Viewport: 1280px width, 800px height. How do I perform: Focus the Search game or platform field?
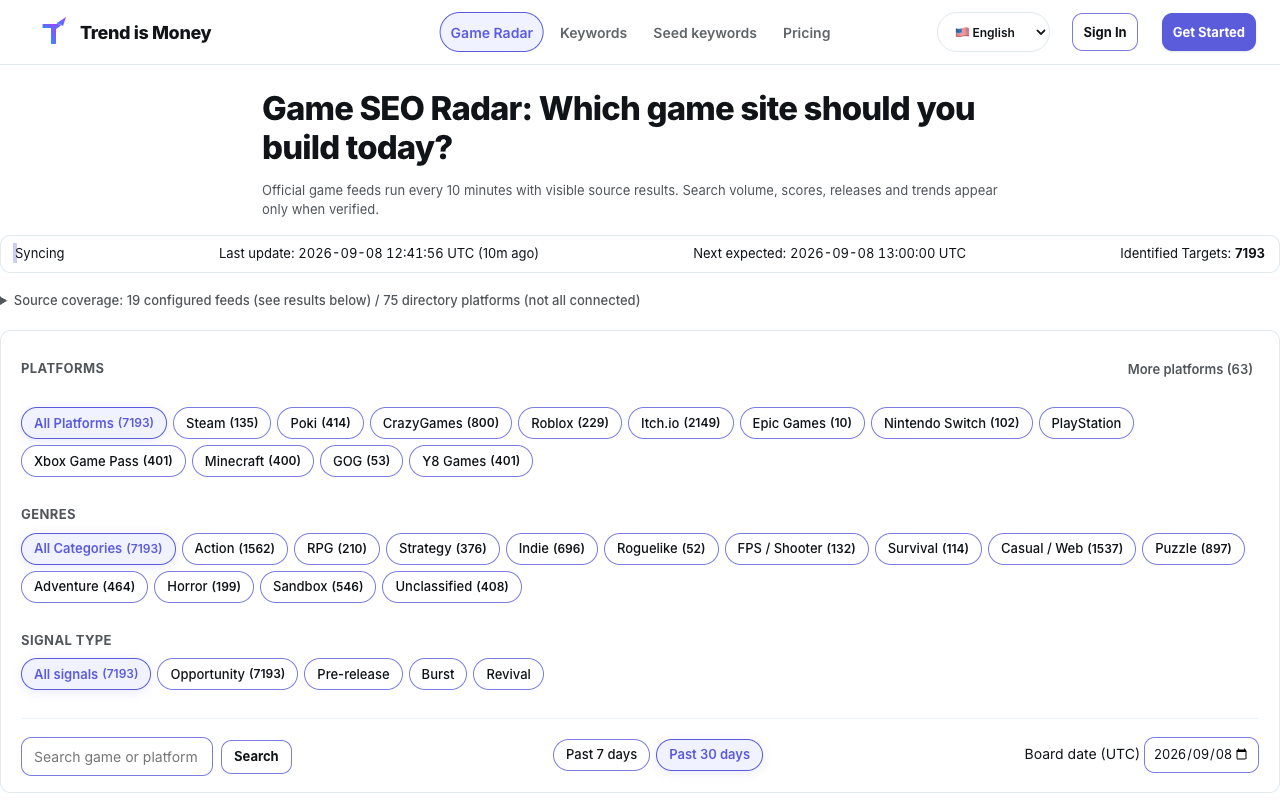point(117,756)
